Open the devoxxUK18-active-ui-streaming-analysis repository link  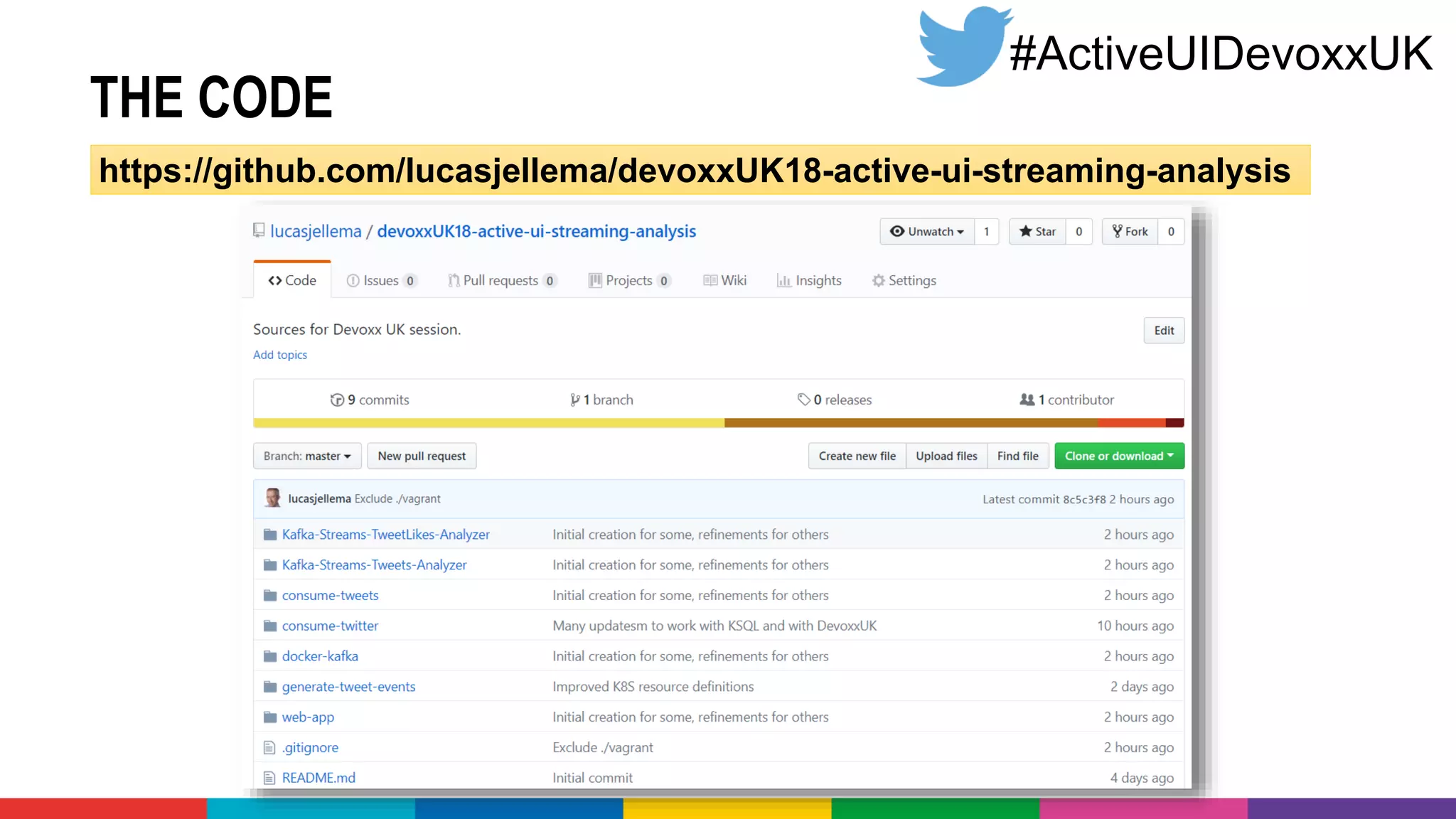[x=537, y=232]
